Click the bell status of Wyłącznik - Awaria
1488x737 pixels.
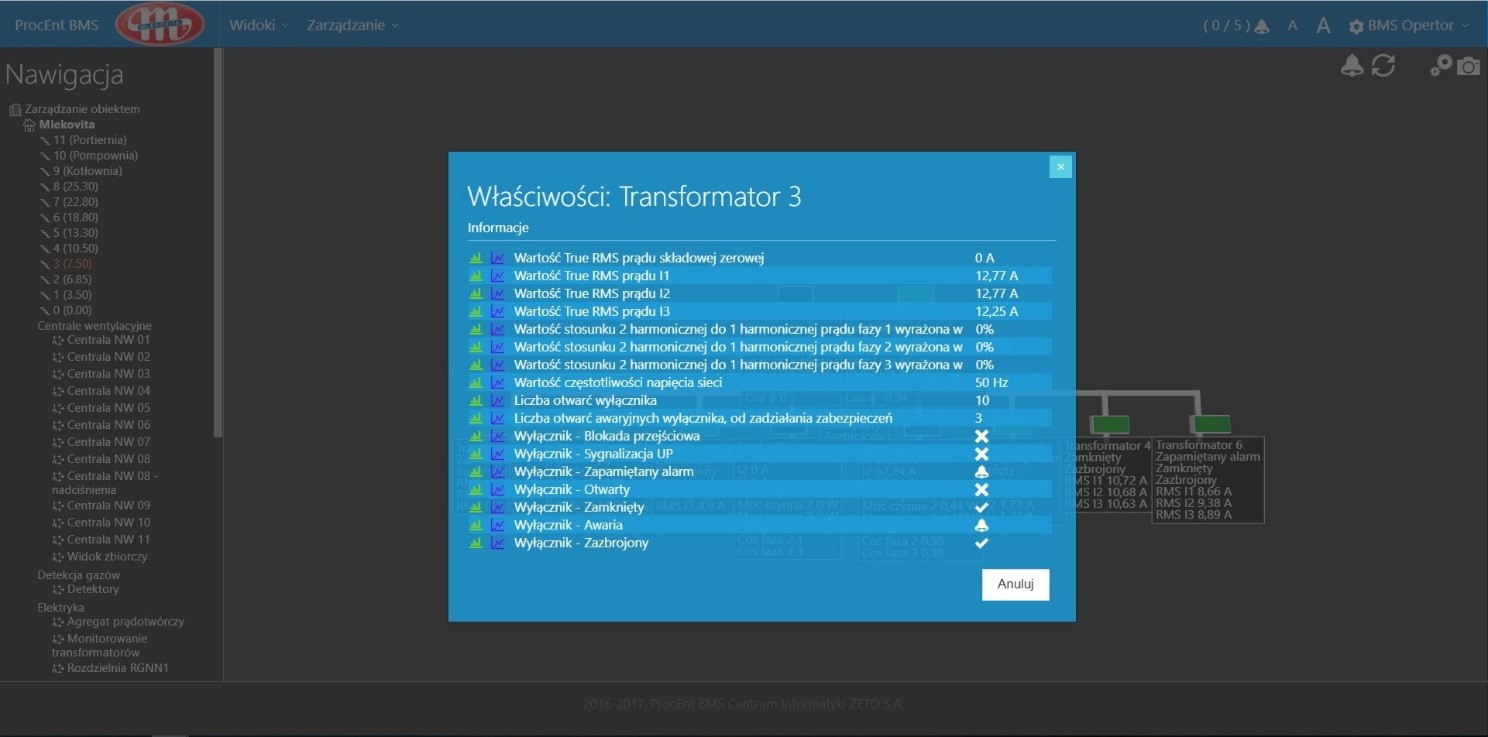[x=982, y=525]
